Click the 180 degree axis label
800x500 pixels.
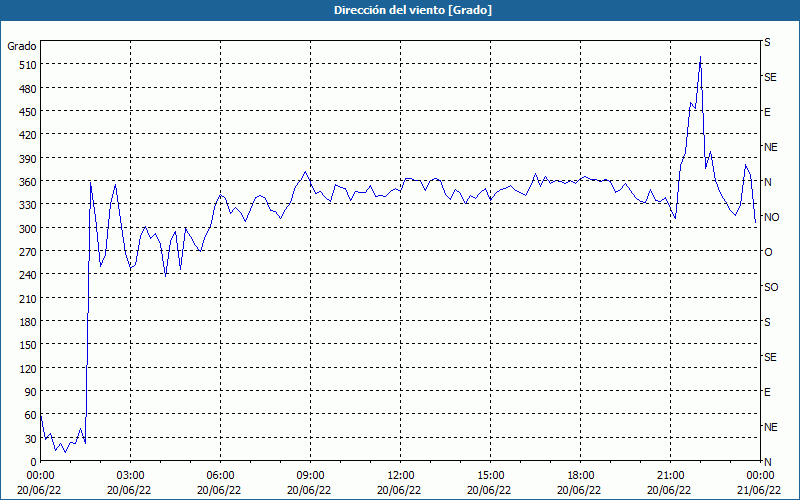(x=28, y=322)
